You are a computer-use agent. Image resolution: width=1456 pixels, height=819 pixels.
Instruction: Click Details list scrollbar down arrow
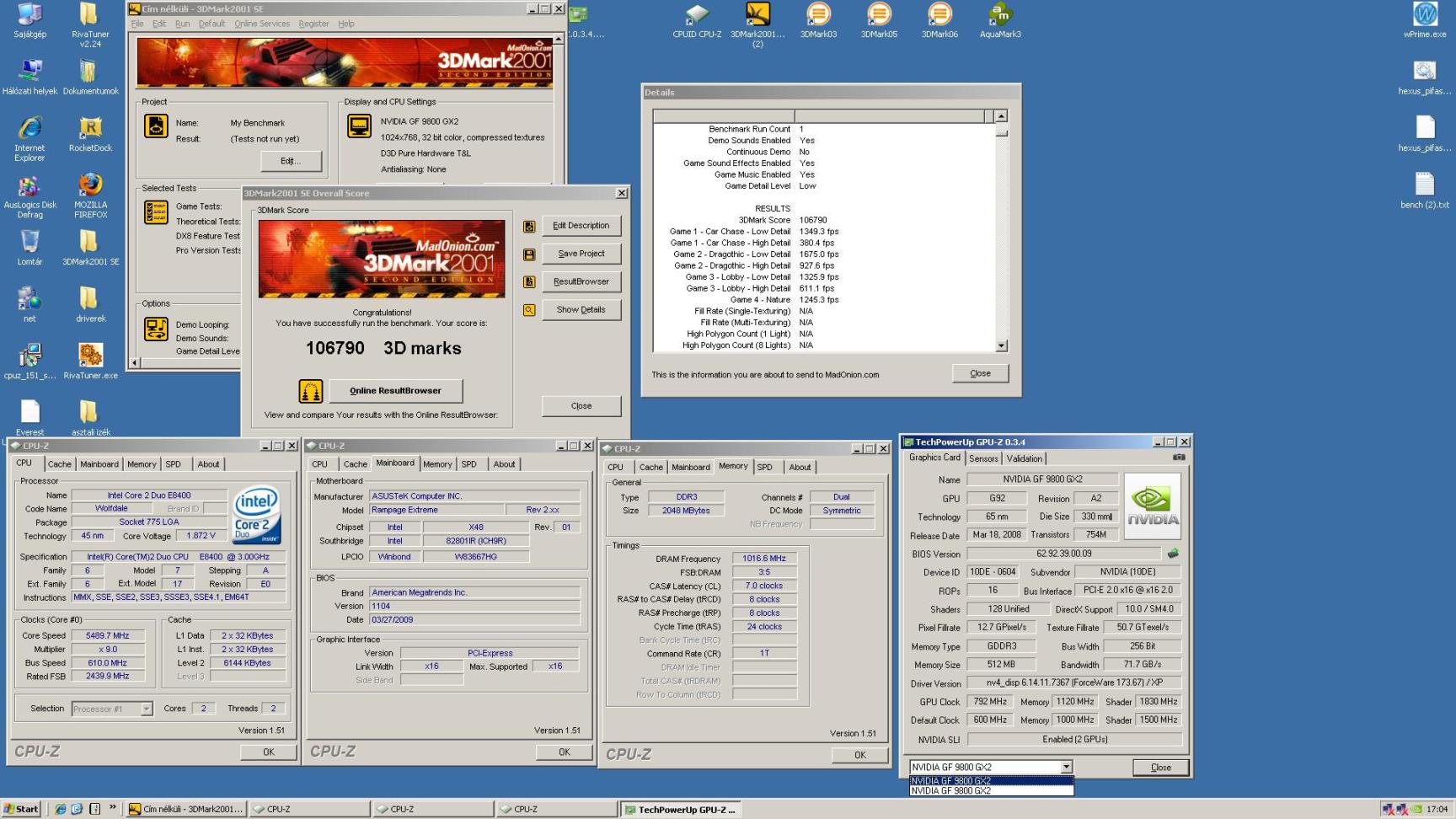[x=1001, y=345]
